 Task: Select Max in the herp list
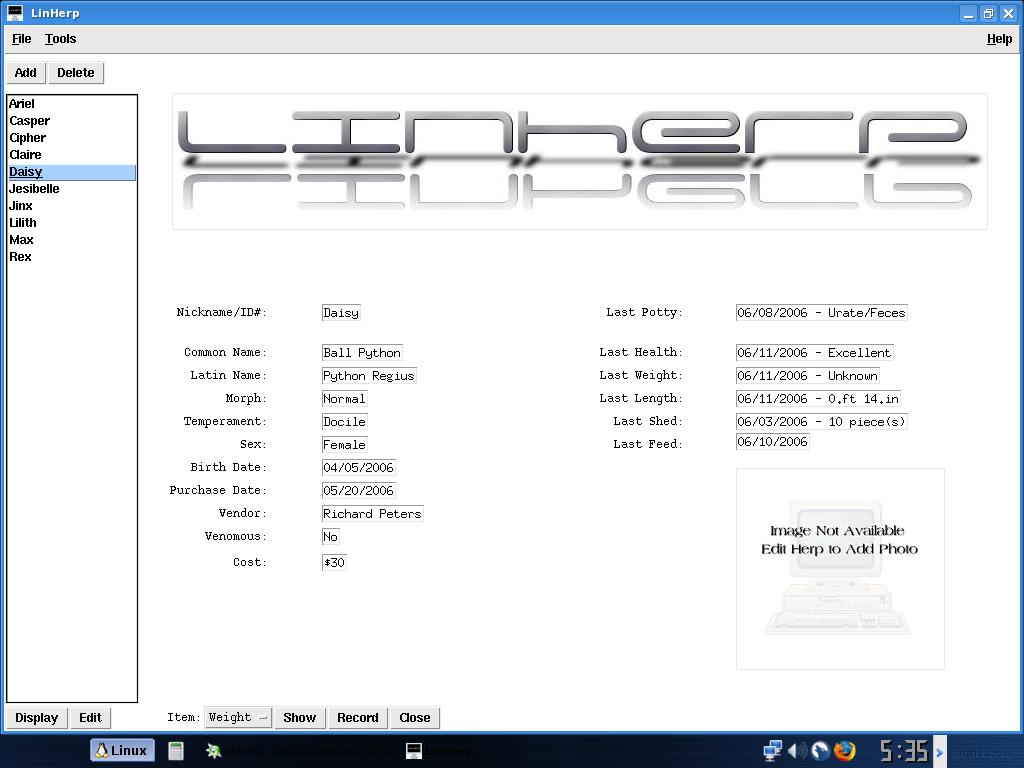click(x=71, y=240)
